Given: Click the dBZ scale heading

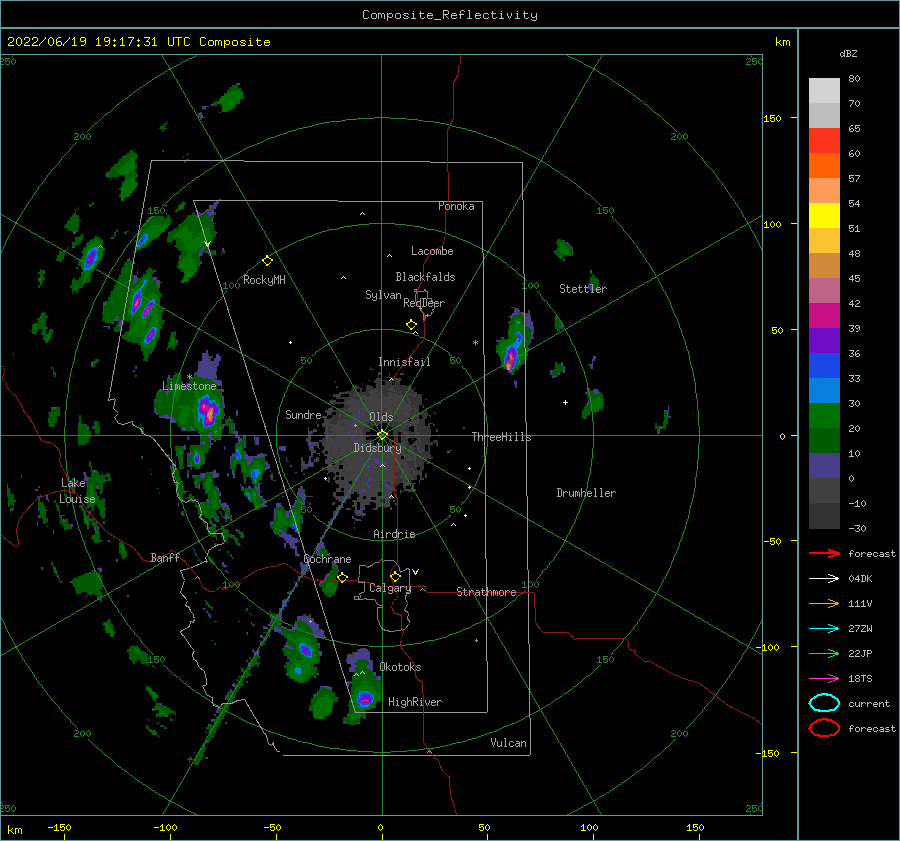Looking at the screenshot, I should [x=848, y=53].
